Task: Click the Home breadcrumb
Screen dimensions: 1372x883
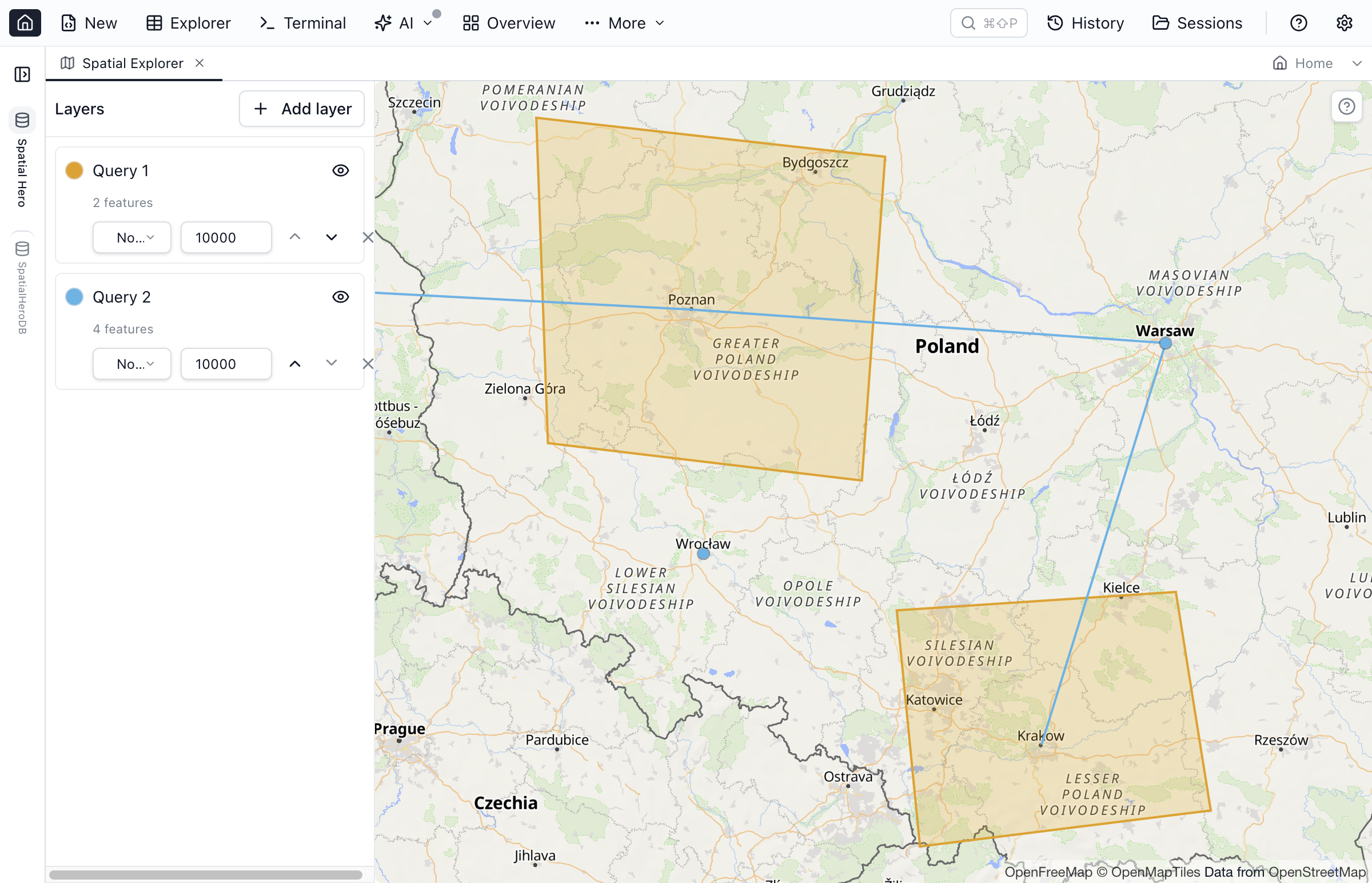Action: tap(1303, 63)
